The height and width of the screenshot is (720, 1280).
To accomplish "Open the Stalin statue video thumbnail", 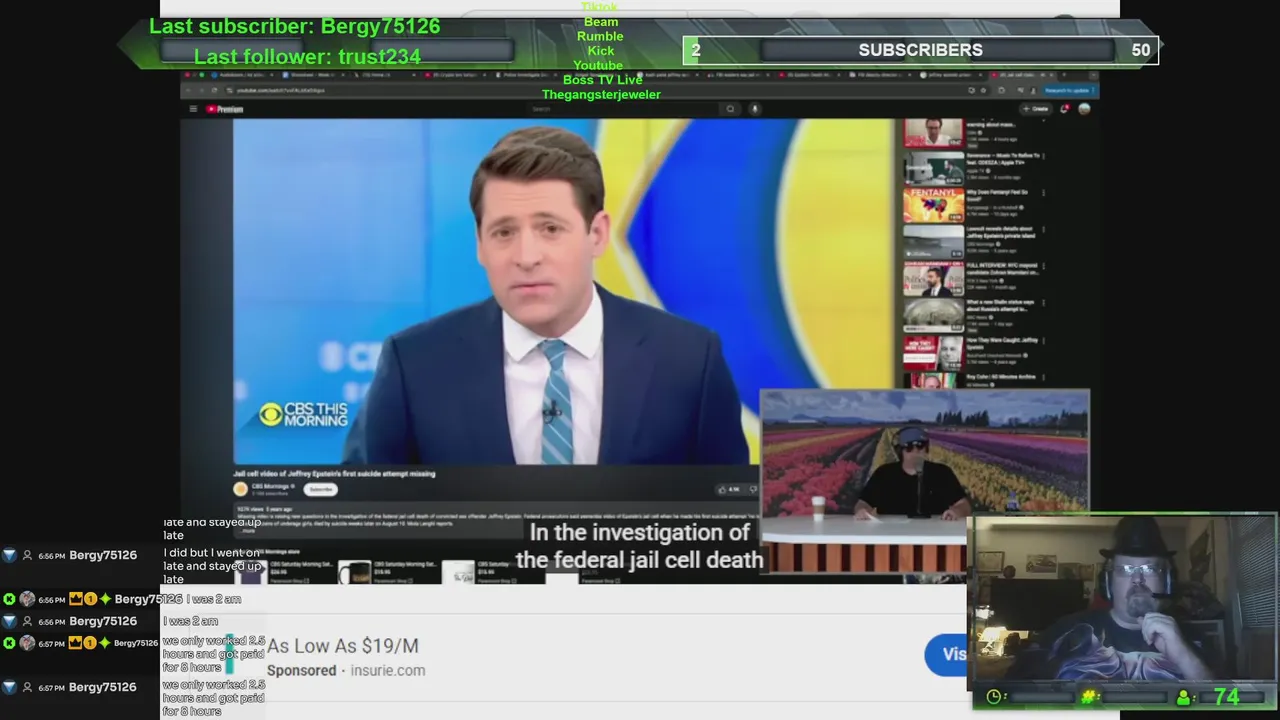I will click(934, 315).
